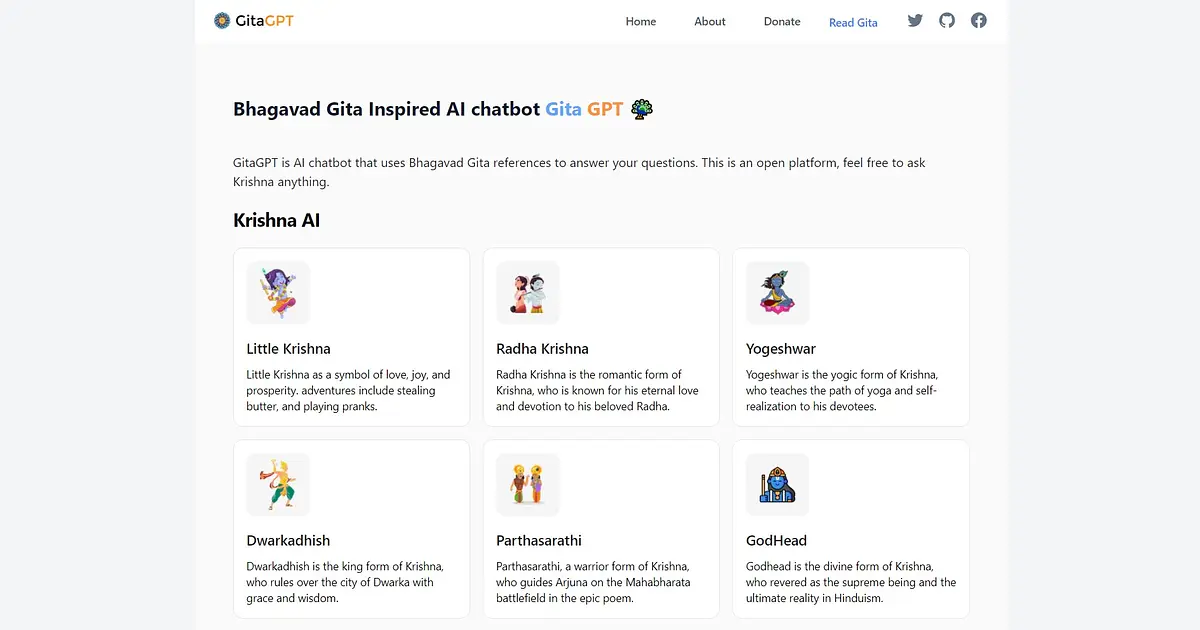The width and height of the screenshot is (1200, 630).
Task: Open the Donate page
Action: click(782, 22)
